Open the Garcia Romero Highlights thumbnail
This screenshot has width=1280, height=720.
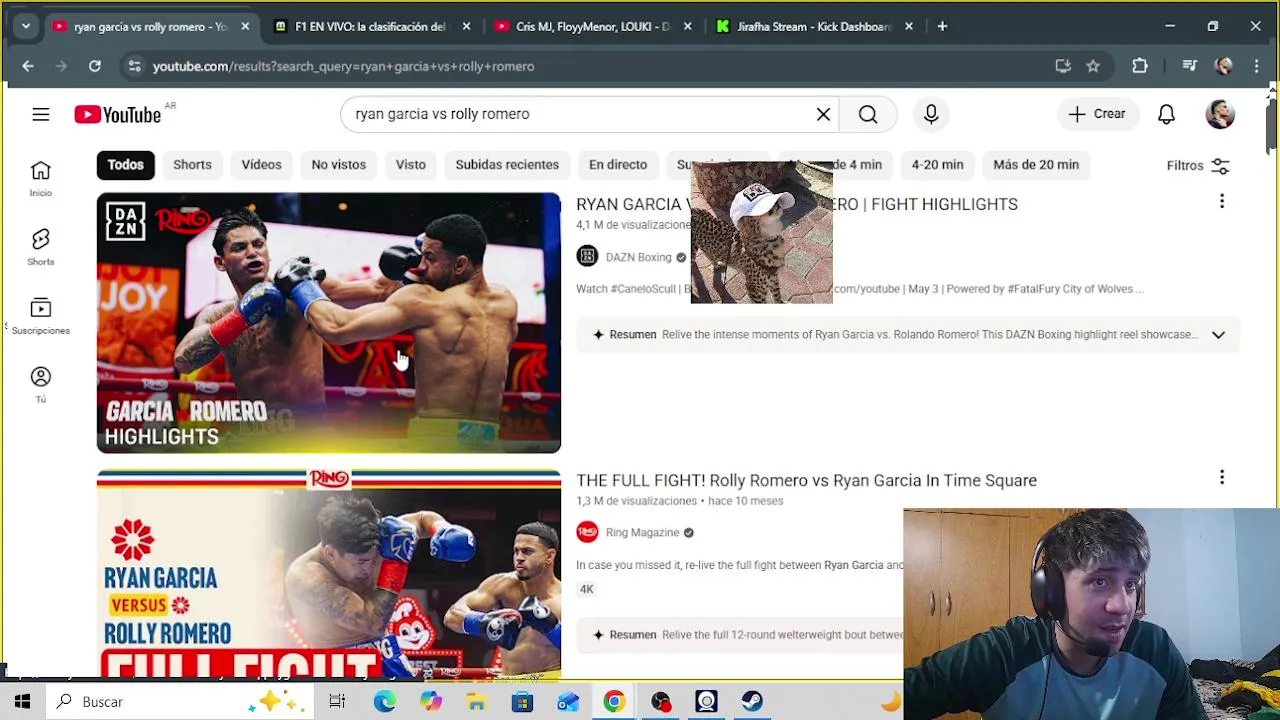click(329, 323)
